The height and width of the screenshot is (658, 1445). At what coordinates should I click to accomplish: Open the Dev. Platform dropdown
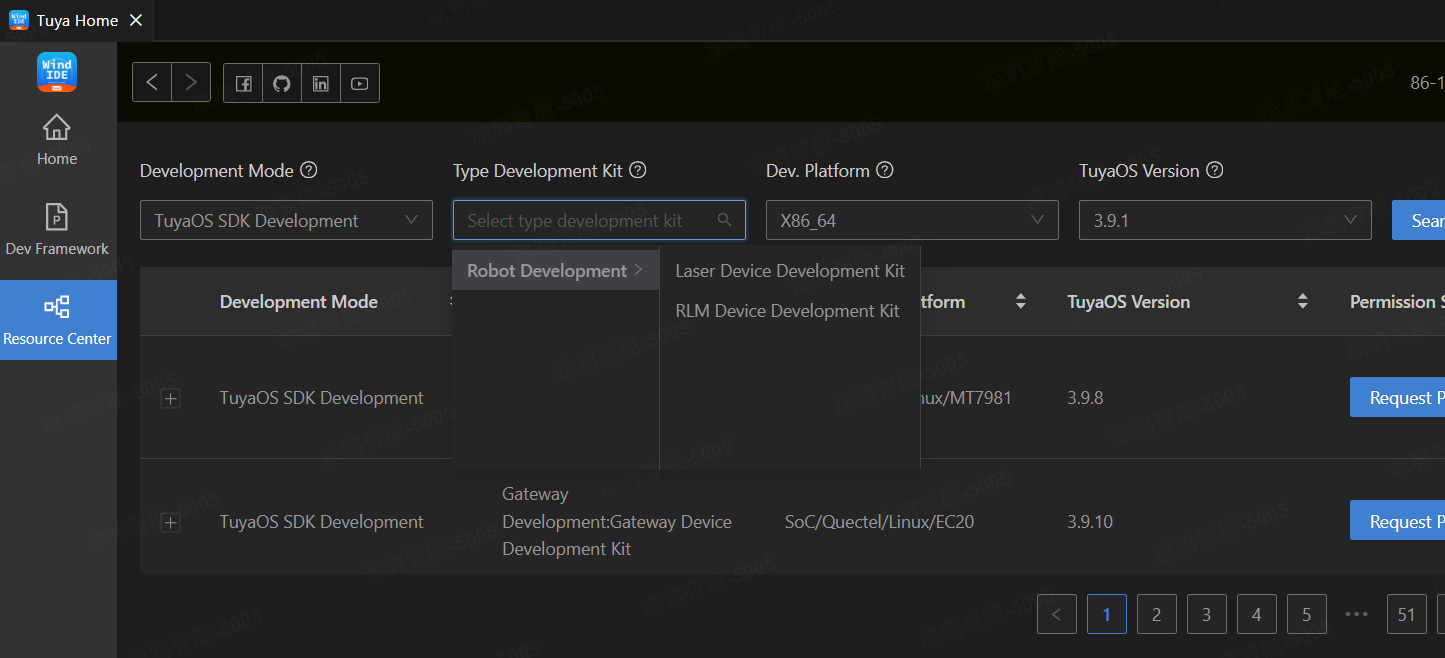coord(911,219)
